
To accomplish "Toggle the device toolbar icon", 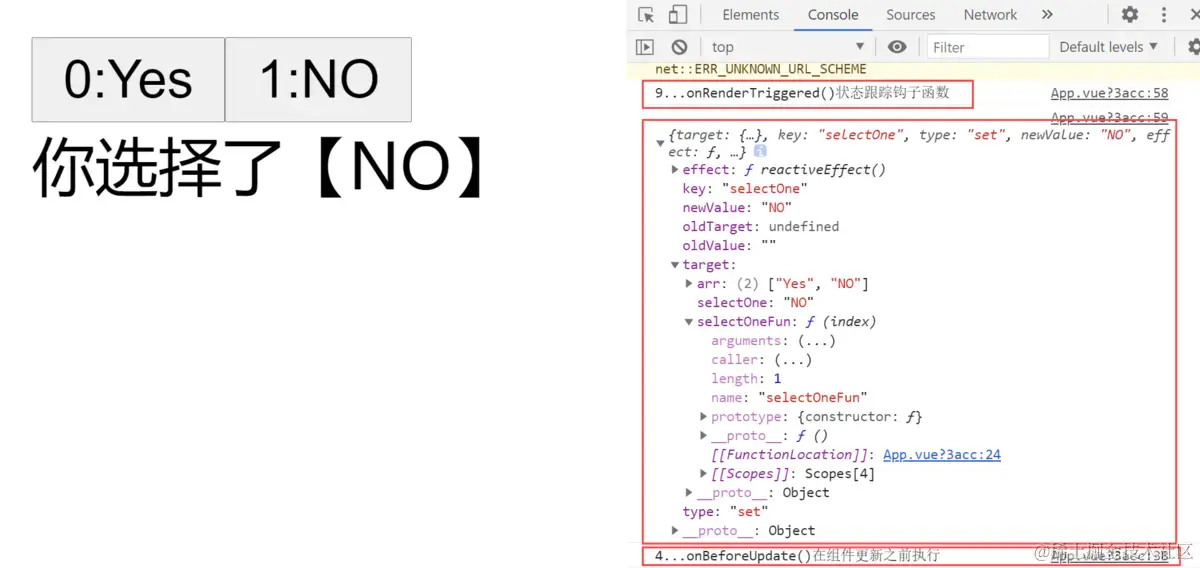I will (x=678, y=15).
